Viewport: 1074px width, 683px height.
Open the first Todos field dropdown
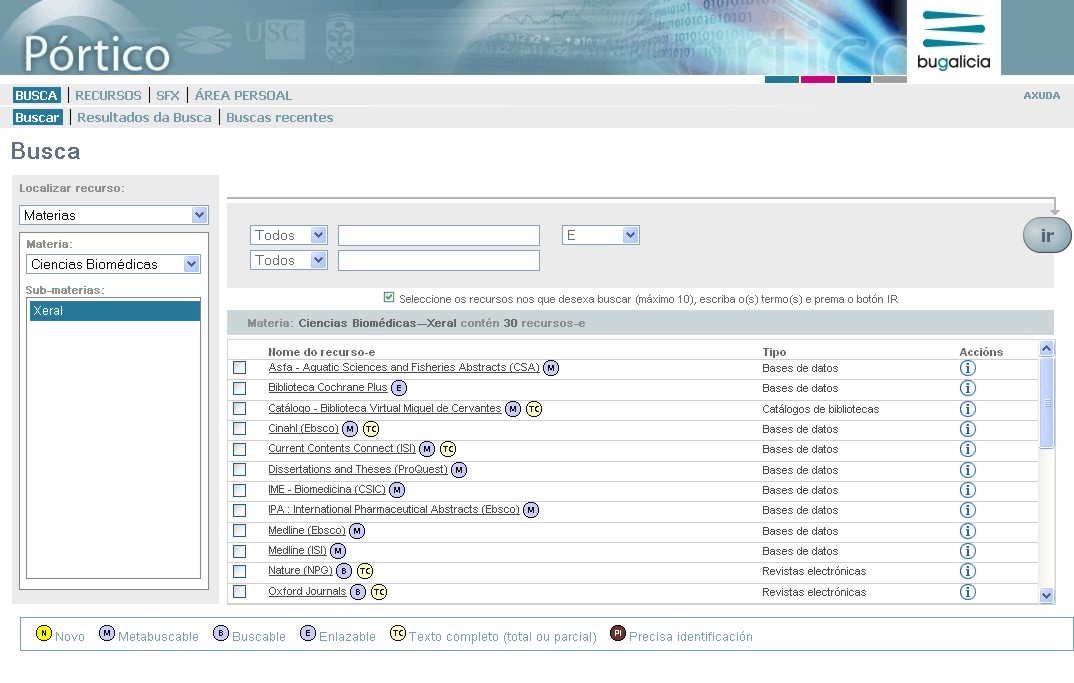288,235
